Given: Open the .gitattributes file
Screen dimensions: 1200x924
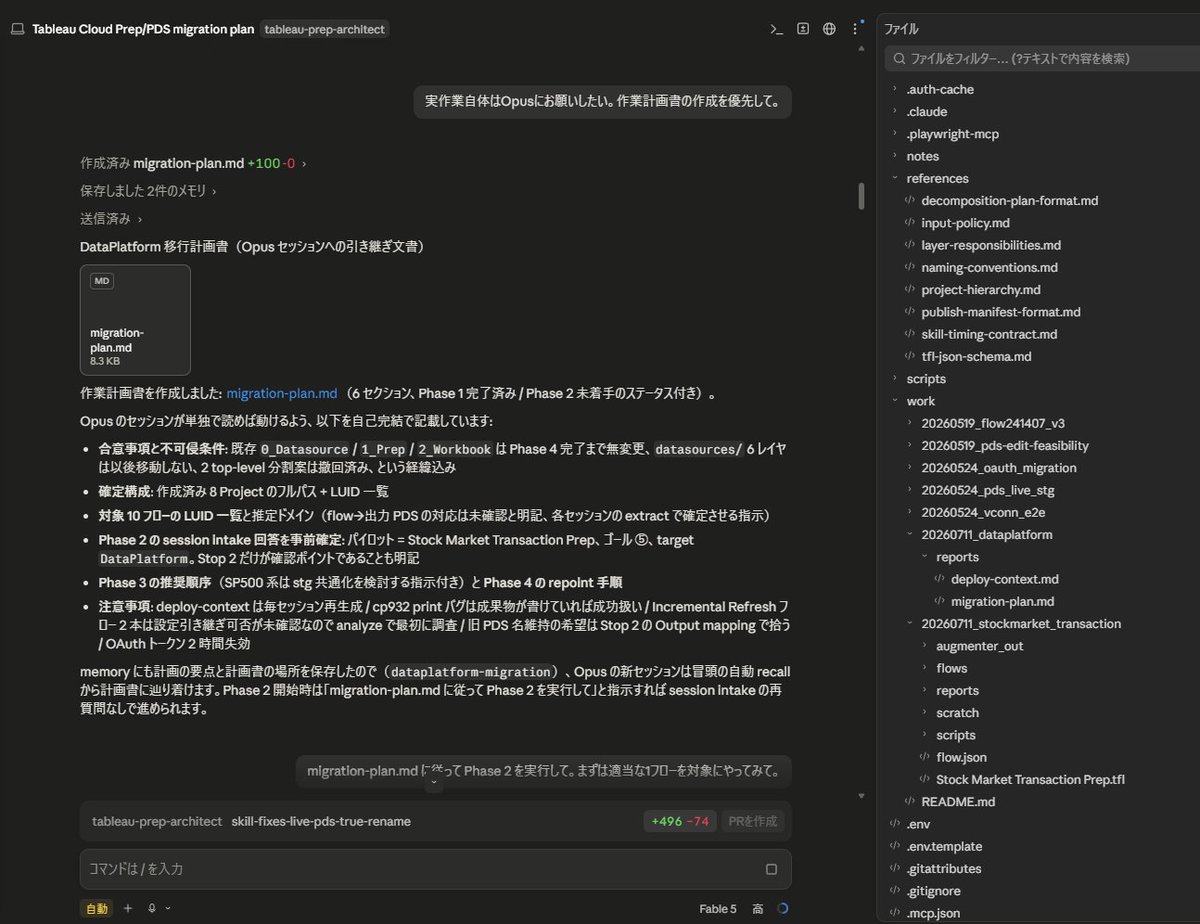Looking at the screenshot, I should point(943,869).
